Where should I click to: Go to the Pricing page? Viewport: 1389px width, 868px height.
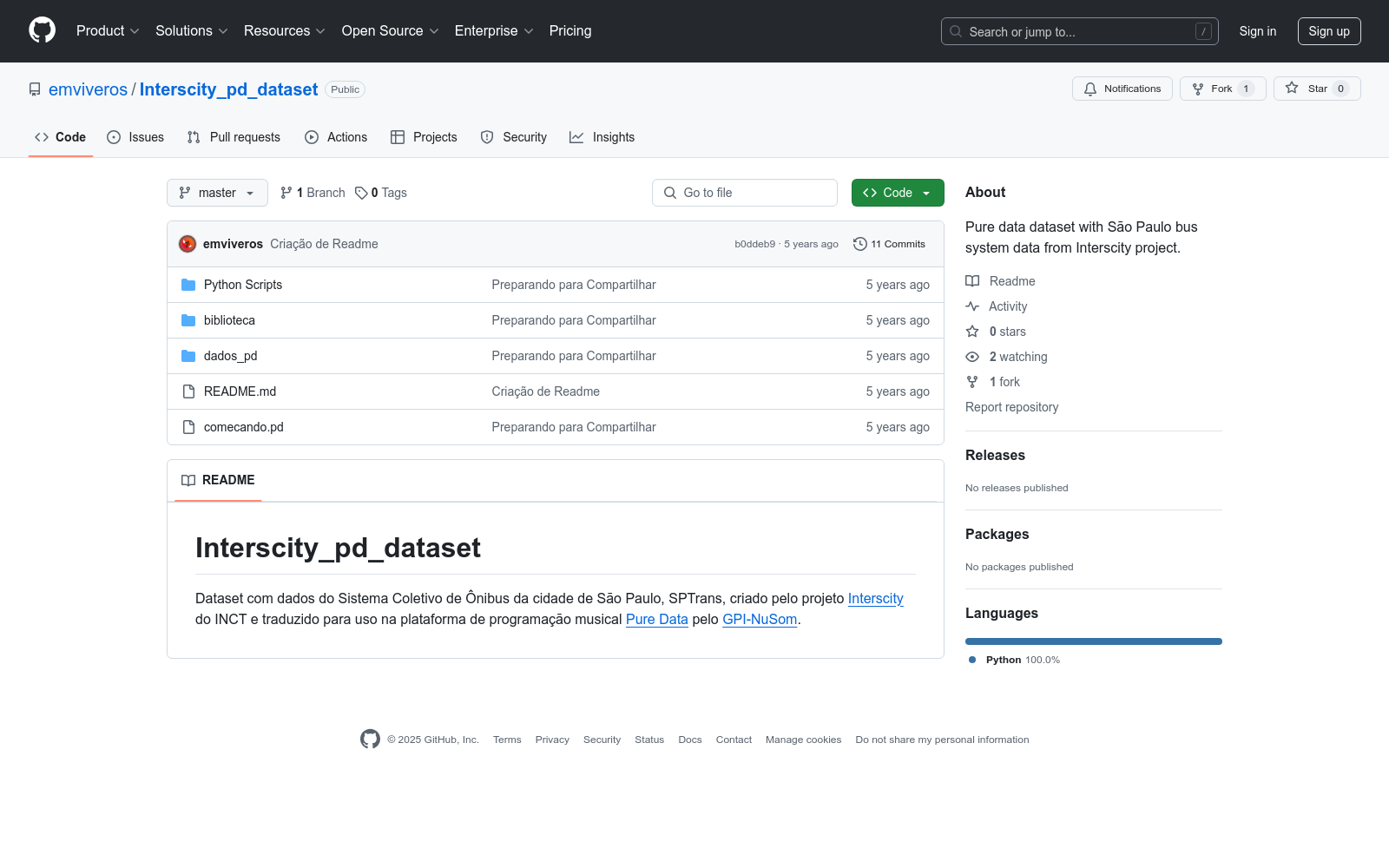click(x=570, y=31)
